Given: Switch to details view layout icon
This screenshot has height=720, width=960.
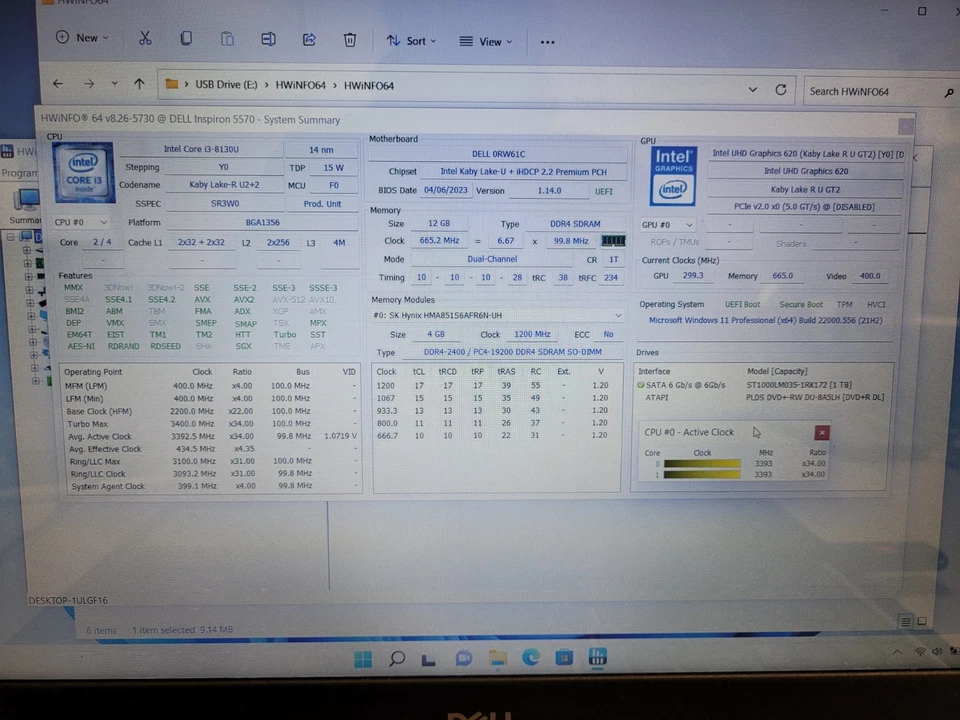Looking at the screenshot, I should (x=906, y=621).
